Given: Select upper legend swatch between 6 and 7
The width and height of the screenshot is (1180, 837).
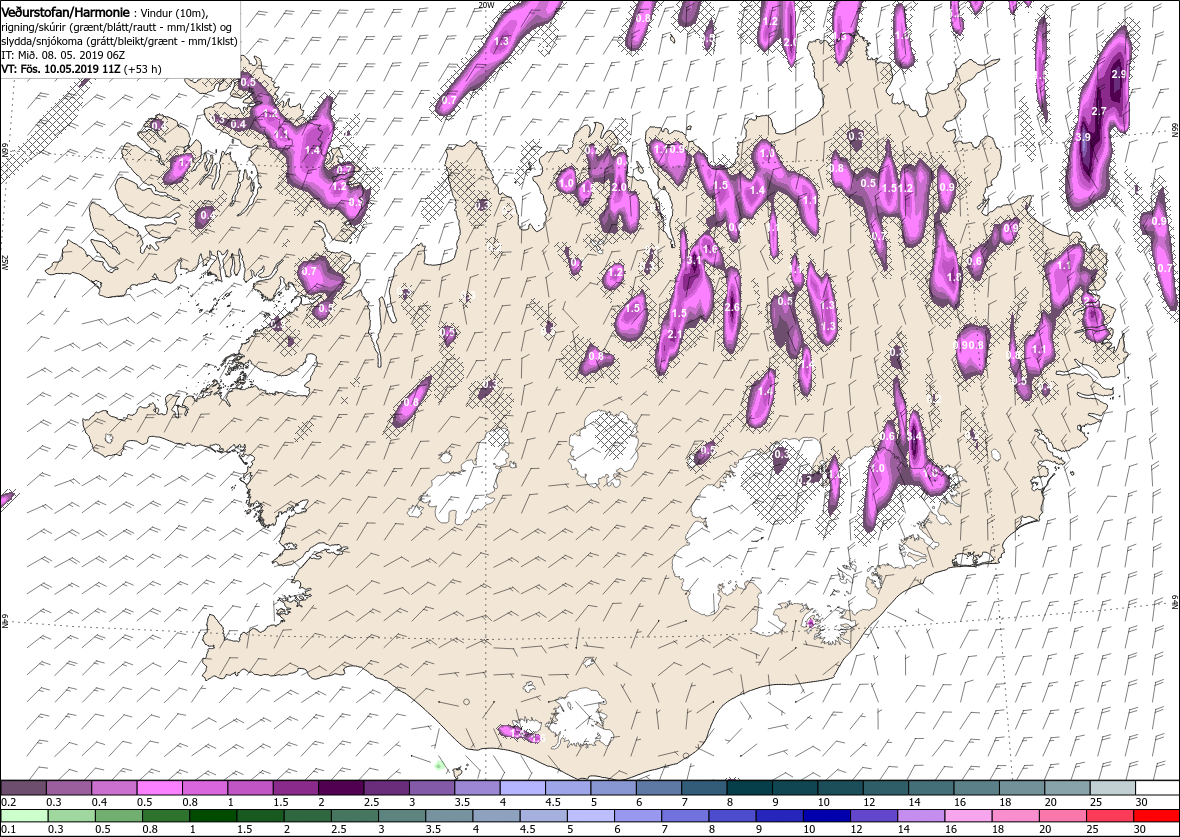Looking at the screenshot, I should [x=658, y=788].
